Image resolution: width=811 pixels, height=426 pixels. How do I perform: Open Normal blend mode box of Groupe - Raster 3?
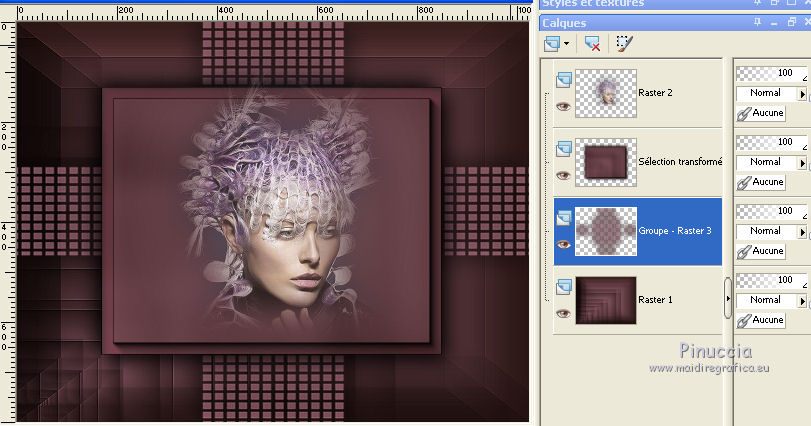[766, 232]
